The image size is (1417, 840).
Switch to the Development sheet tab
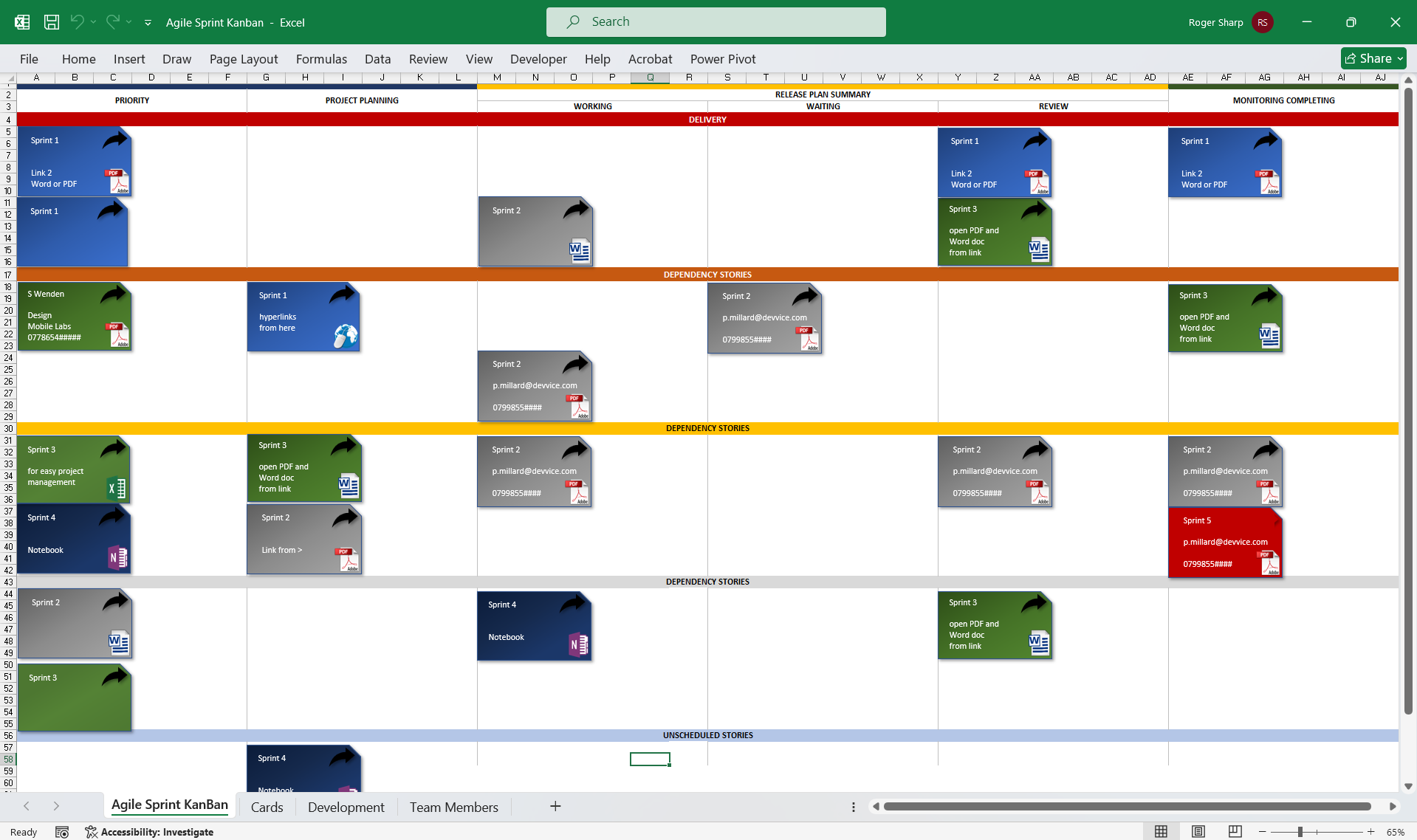[346, 807]
